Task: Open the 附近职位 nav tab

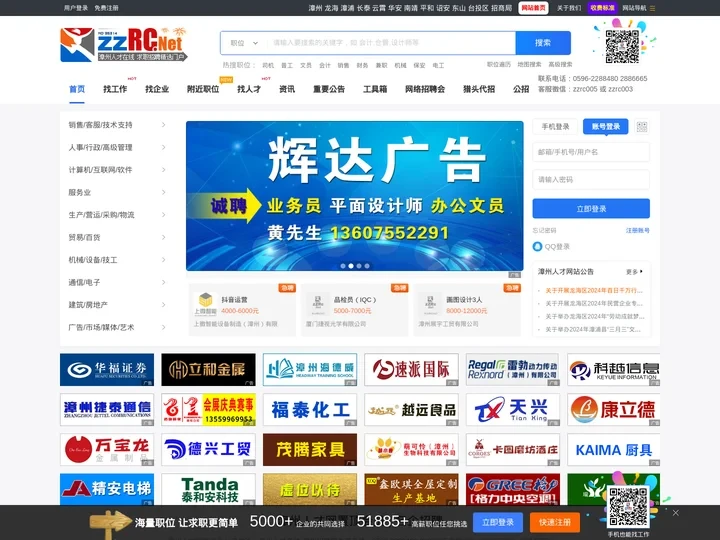Action: tap(203, 89)
